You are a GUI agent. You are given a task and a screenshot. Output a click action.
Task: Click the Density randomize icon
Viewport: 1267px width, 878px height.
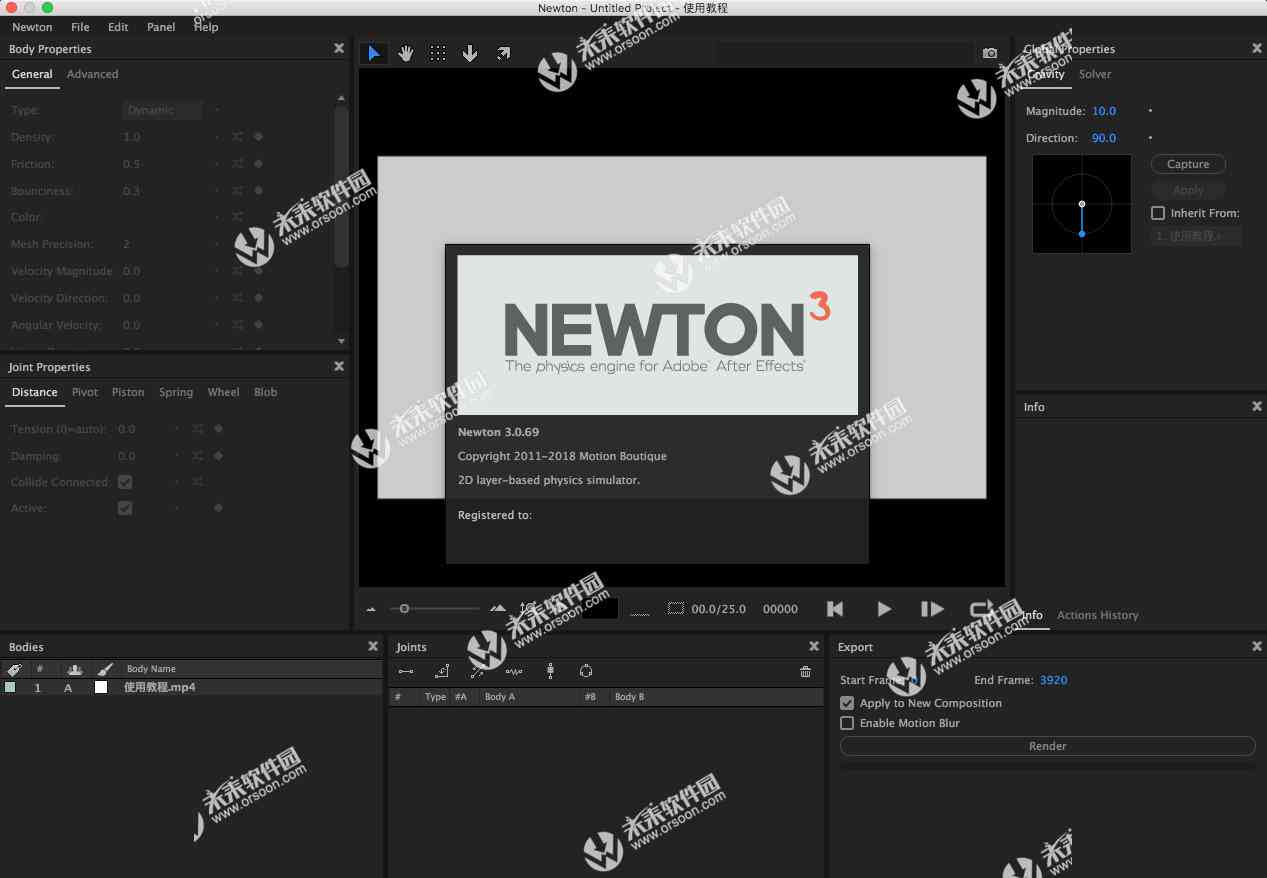(x=237, y=137)
